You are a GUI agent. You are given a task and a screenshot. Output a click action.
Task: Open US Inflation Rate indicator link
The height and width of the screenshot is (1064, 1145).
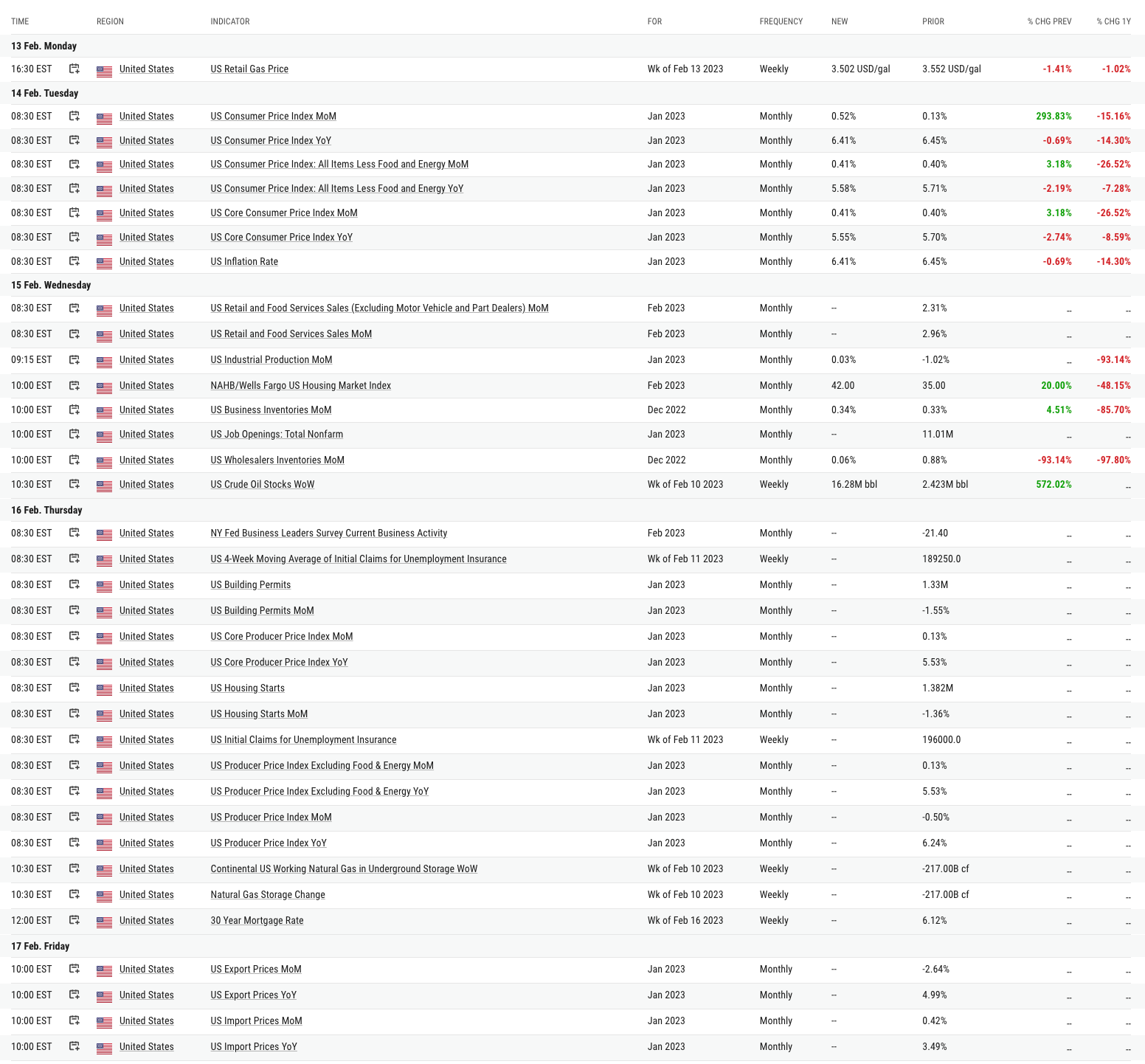pyautogui.click(x=244, y=261)
